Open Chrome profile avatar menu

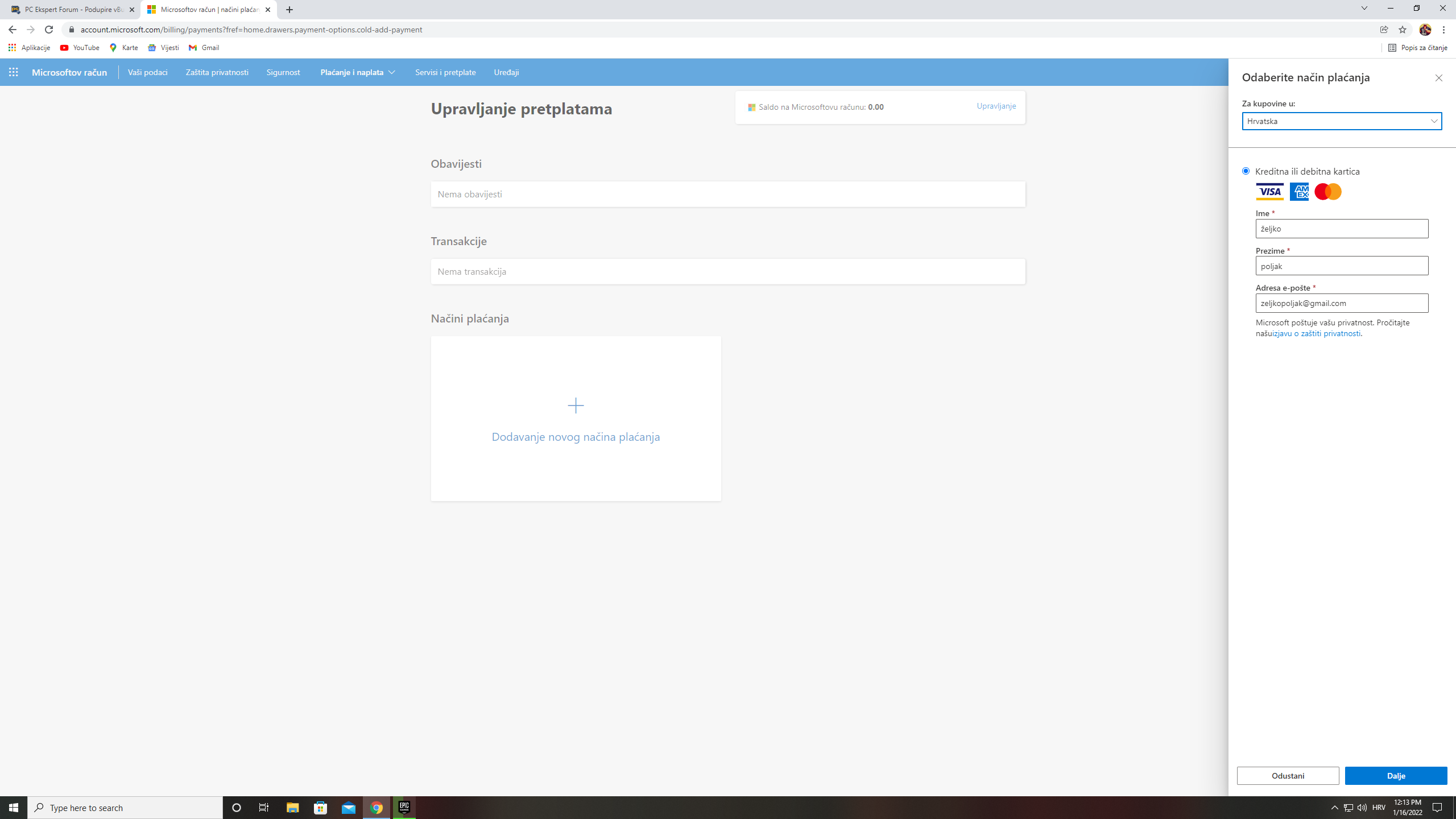coord(1425,30)
